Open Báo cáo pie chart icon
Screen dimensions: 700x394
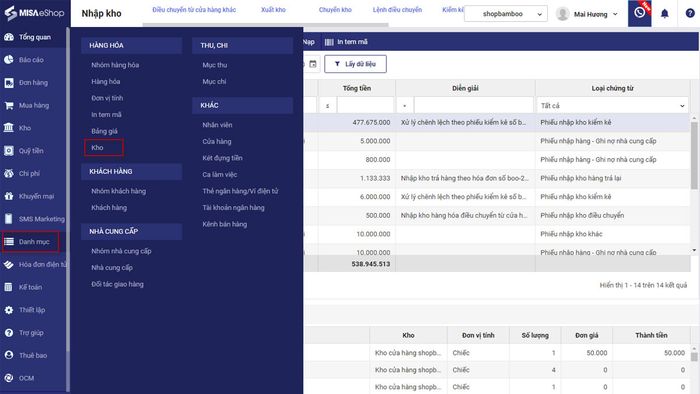8,60
